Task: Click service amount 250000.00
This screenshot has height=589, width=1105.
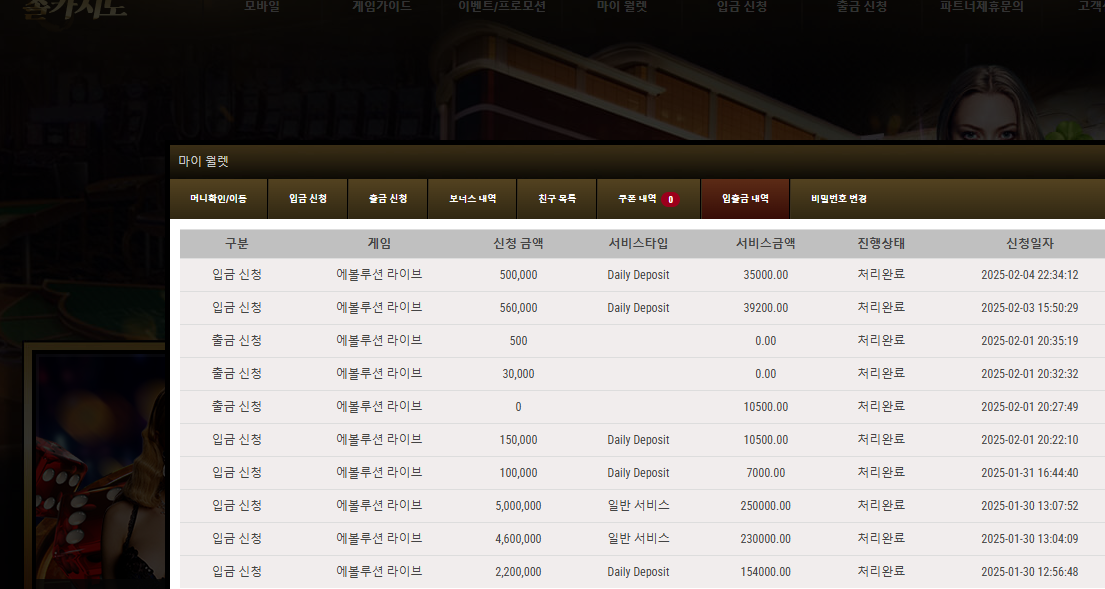Action: coord(765,506)
